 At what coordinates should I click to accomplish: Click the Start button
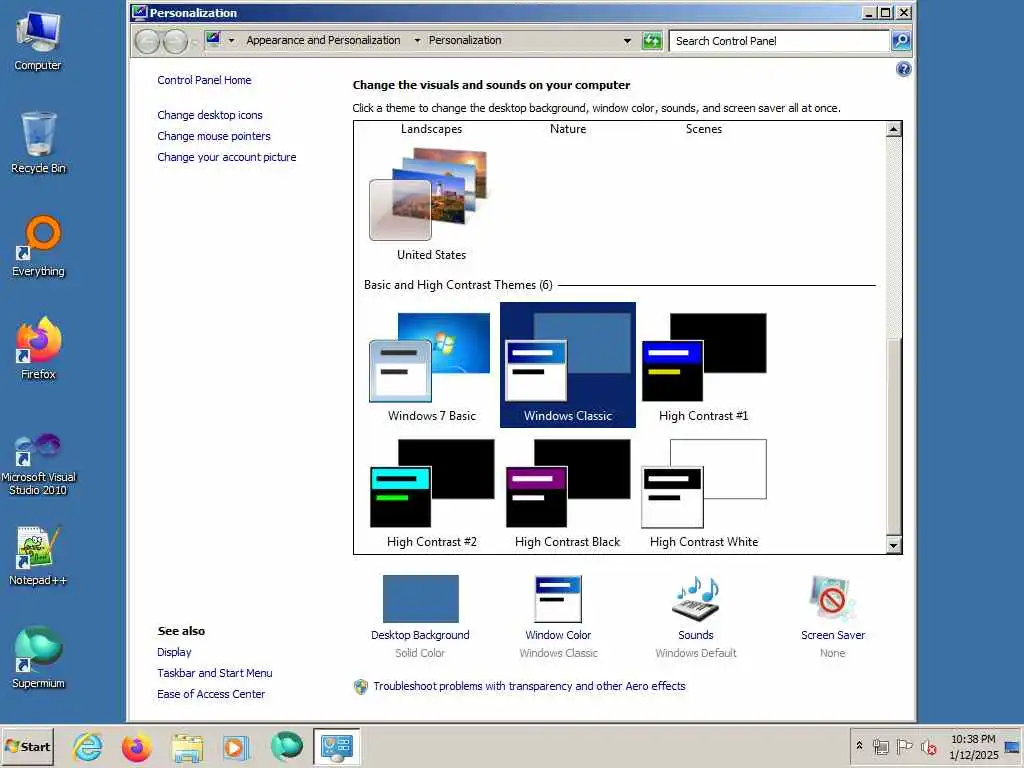point(27,747)
